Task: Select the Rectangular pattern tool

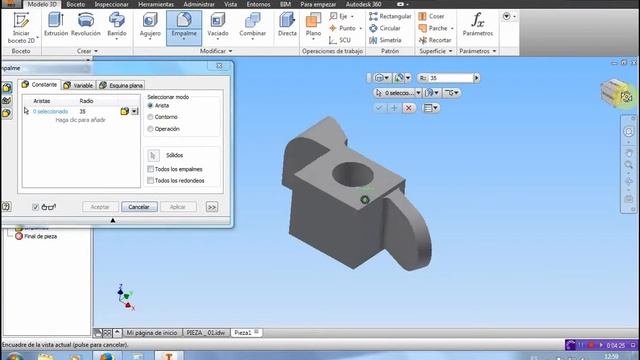Action: pos(390,16)
